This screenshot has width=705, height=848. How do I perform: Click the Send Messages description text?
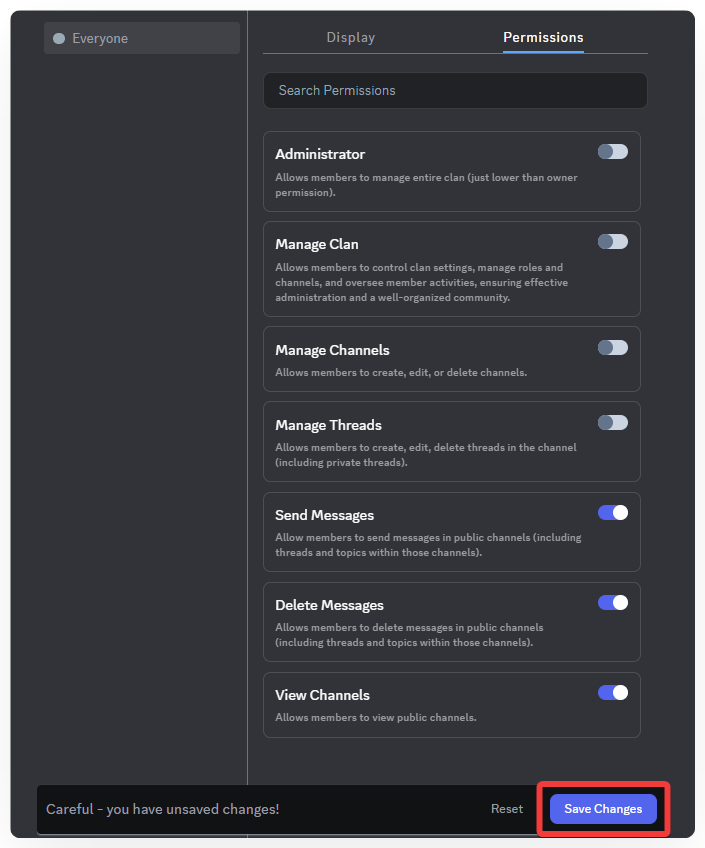(428, 545)
